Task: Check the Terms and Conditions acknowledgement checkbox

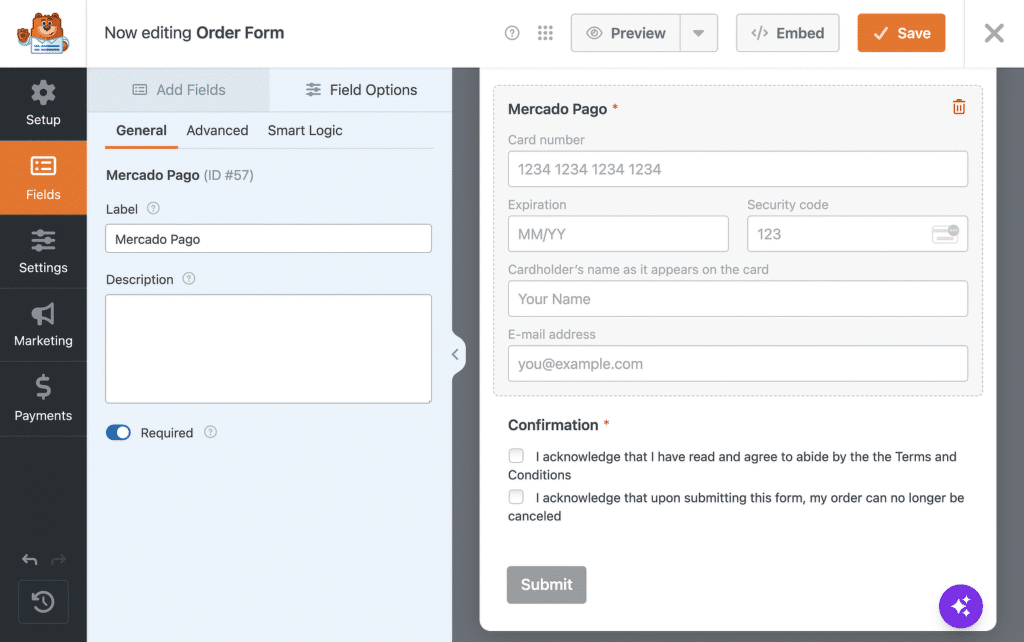Action: (516, 456)
